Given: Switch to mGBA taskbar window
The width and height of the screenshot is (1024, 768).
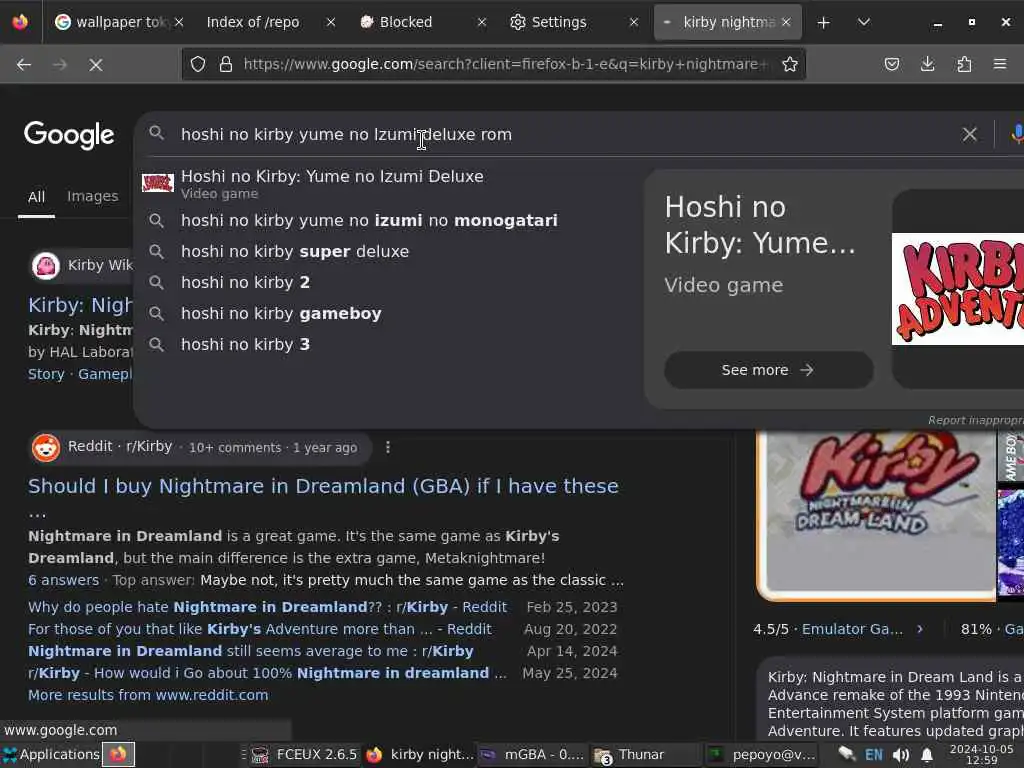Looking at the screenshot, I should click(532, 754).
